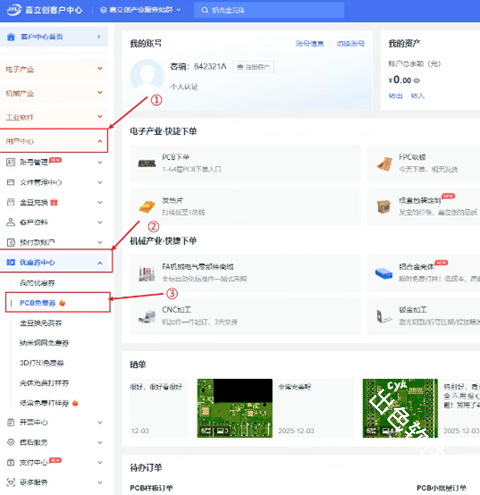Click the 开票中心 sidebar icon
This screenshot has height=495, width=480.
11,422
